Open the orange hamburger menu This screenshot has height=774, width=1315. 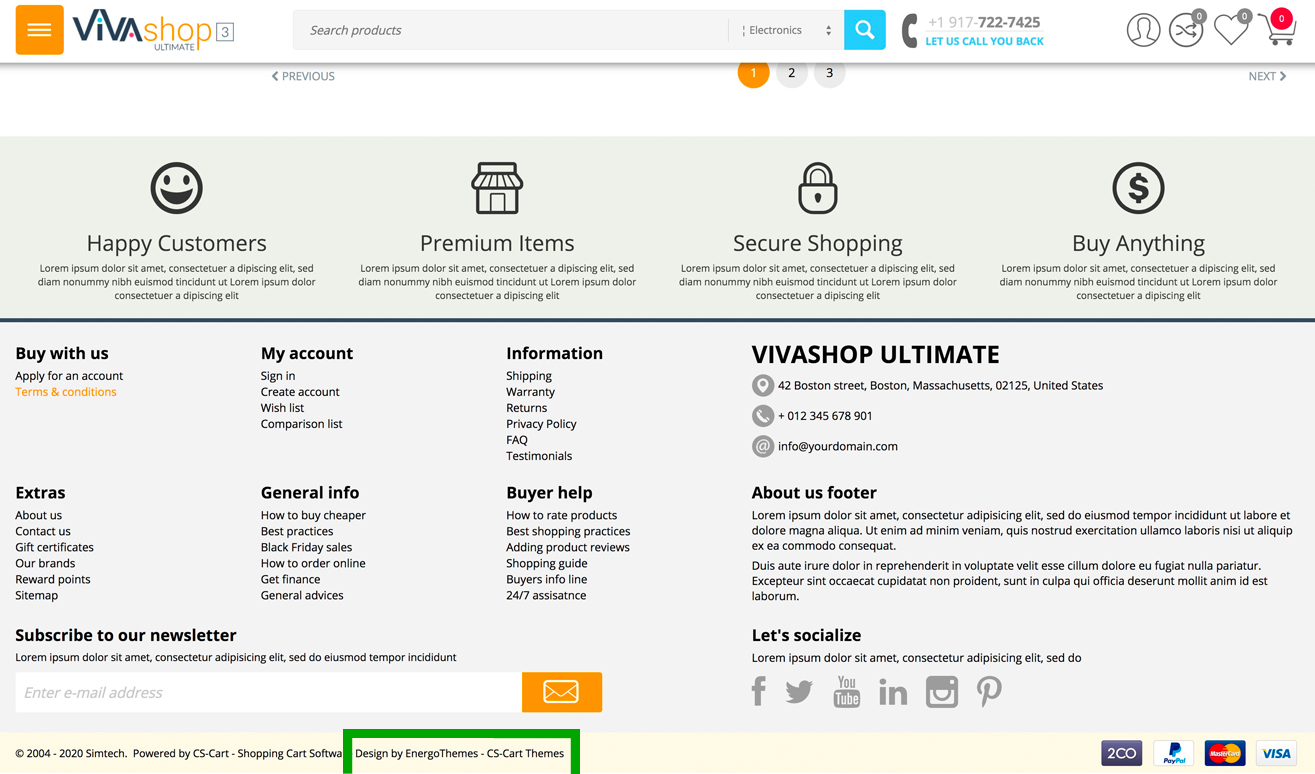pyautogui.click(x=39, y=30)
